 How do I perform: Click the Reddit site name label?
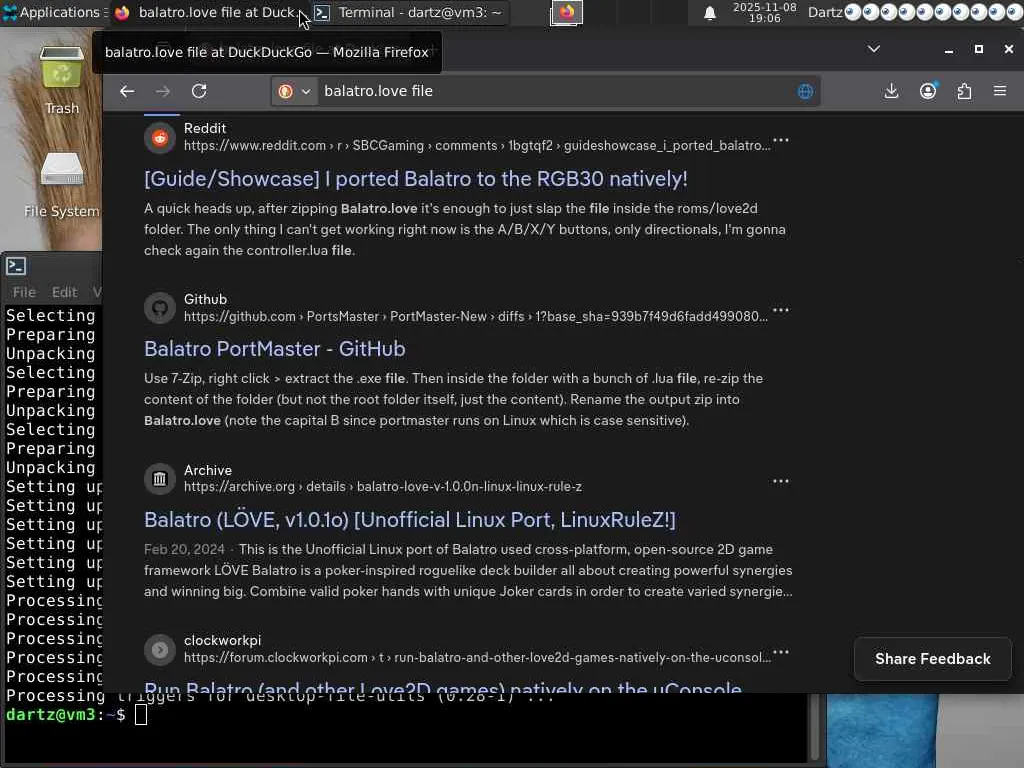pyautogui.click(x=204, y=129)
